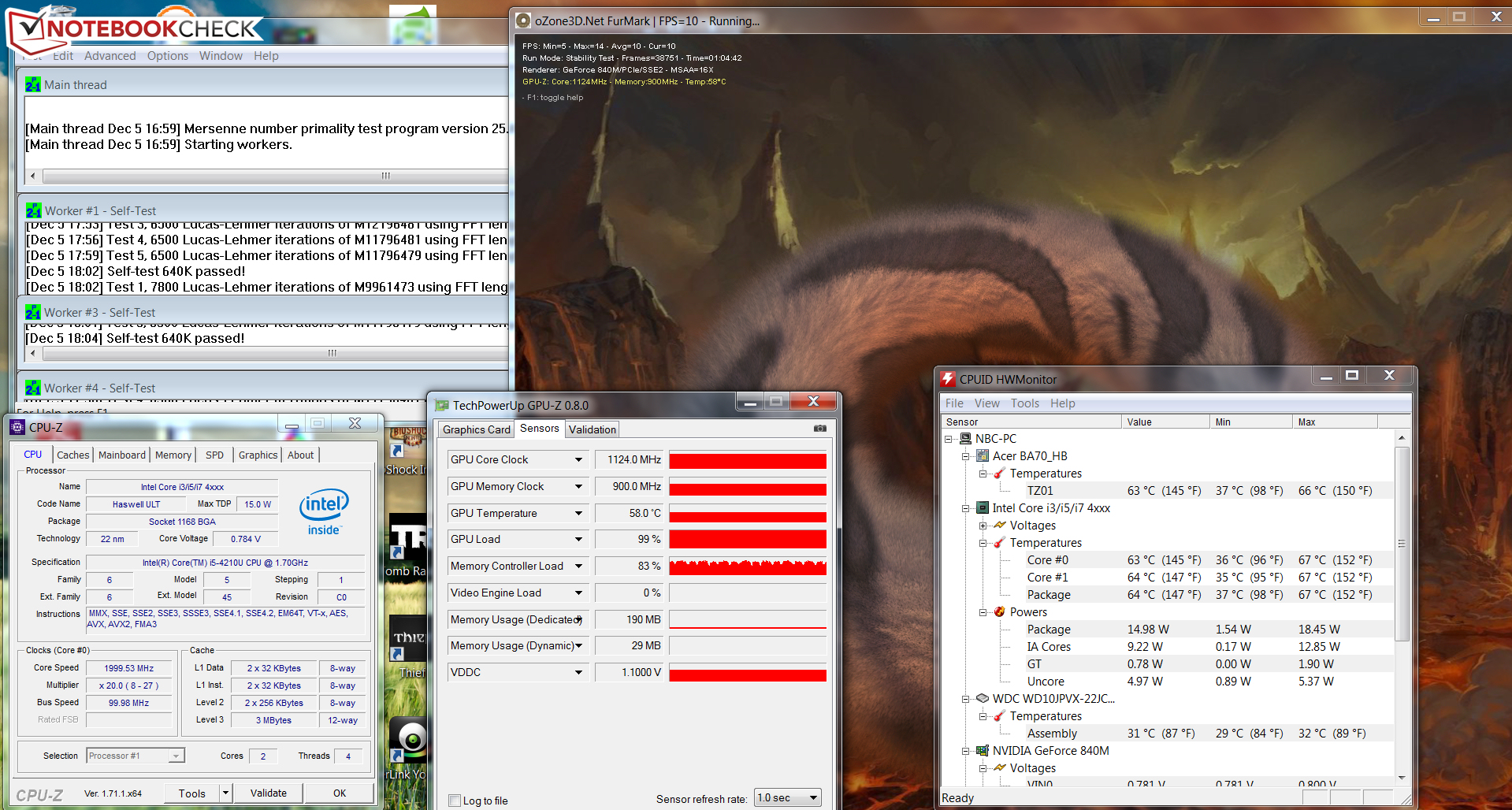The height and width of the screenshot is (810, 1512).
Task: Open the Tools menu in HWMonitor
Action: (1025, 403)
